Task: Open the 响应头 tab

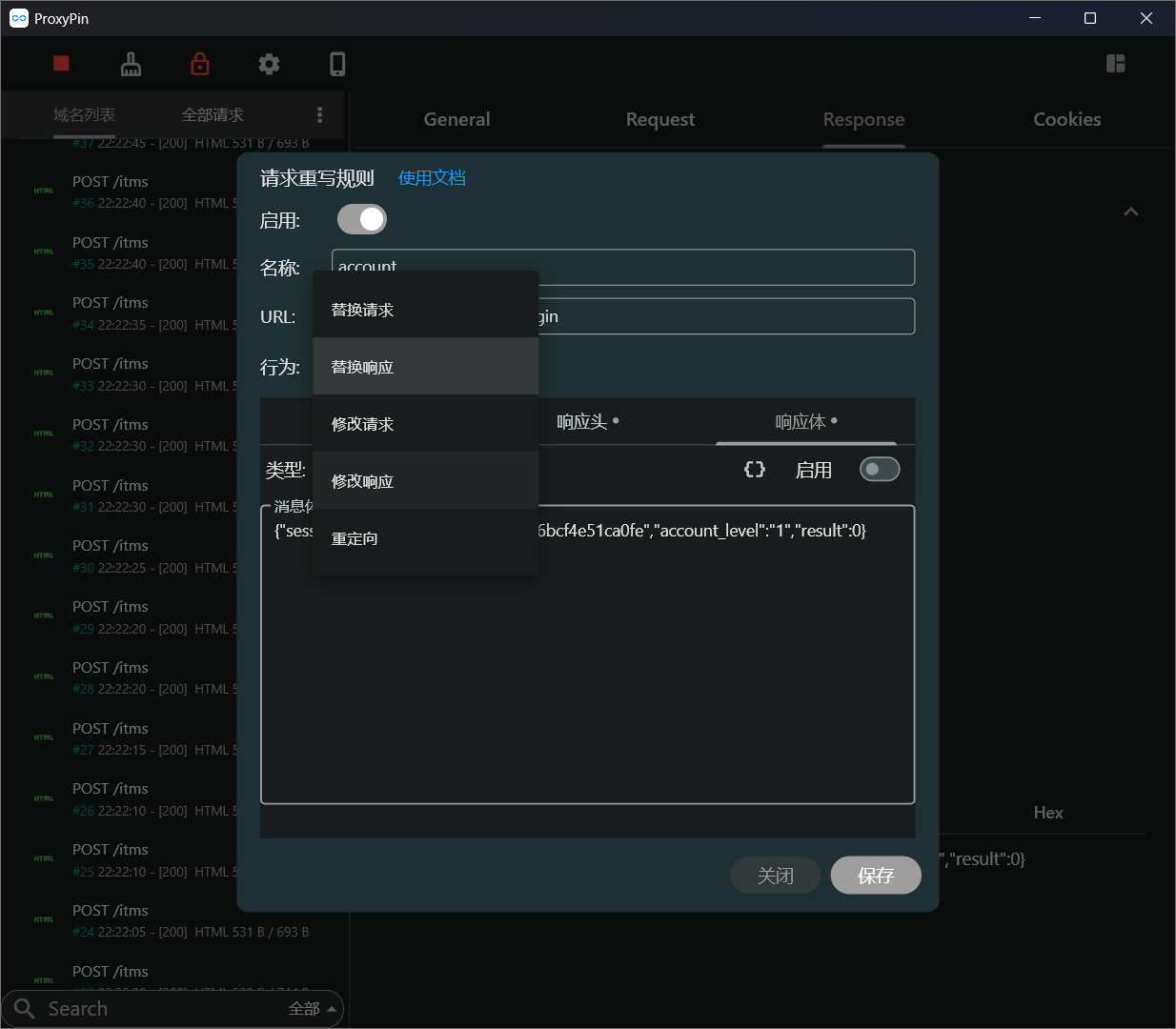Action: (587, 422)
